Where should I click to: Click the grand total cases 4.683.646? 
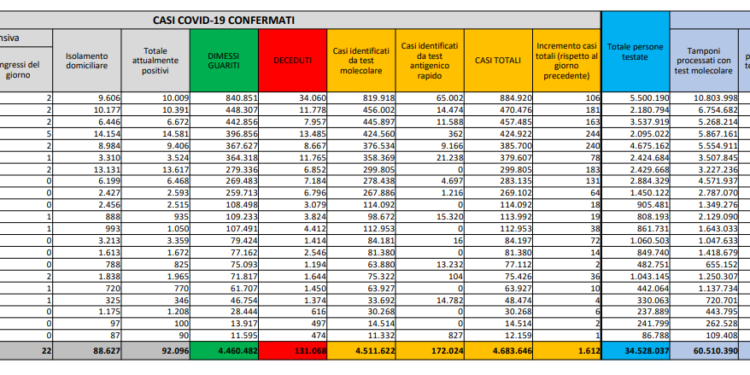pyautogui.click(x=498, y=351)
